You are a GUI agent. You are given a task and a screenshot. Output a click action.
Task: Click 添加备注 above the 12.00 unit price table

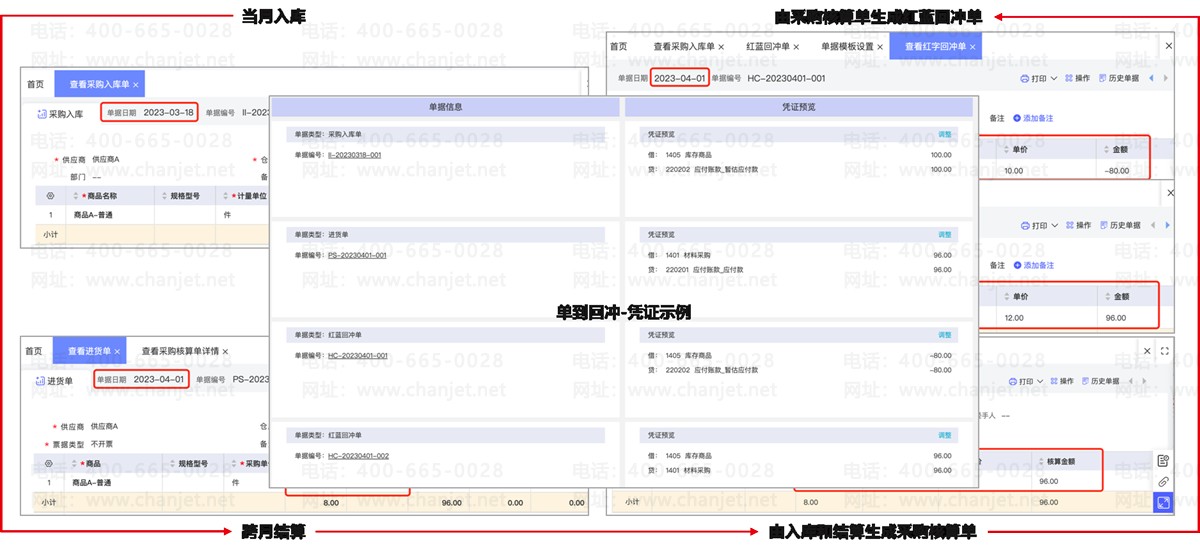tap(1033, 265)
